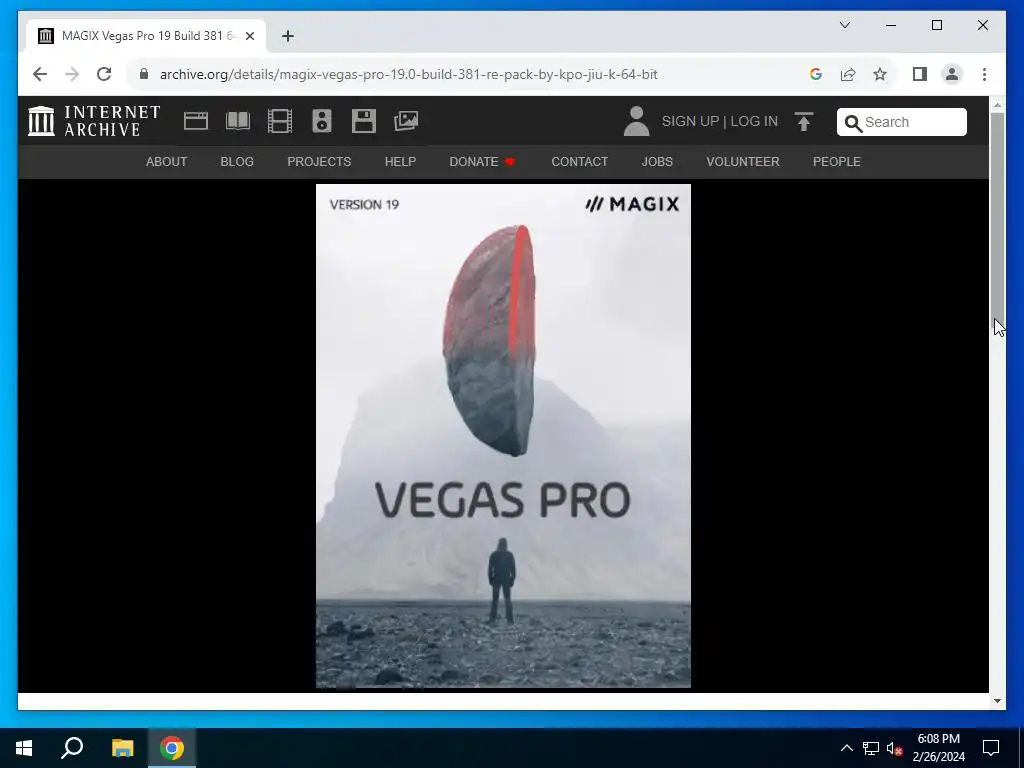
Task: Open the PROJECTS menu item
Action: pyautogui.click(x=319, y=162)
